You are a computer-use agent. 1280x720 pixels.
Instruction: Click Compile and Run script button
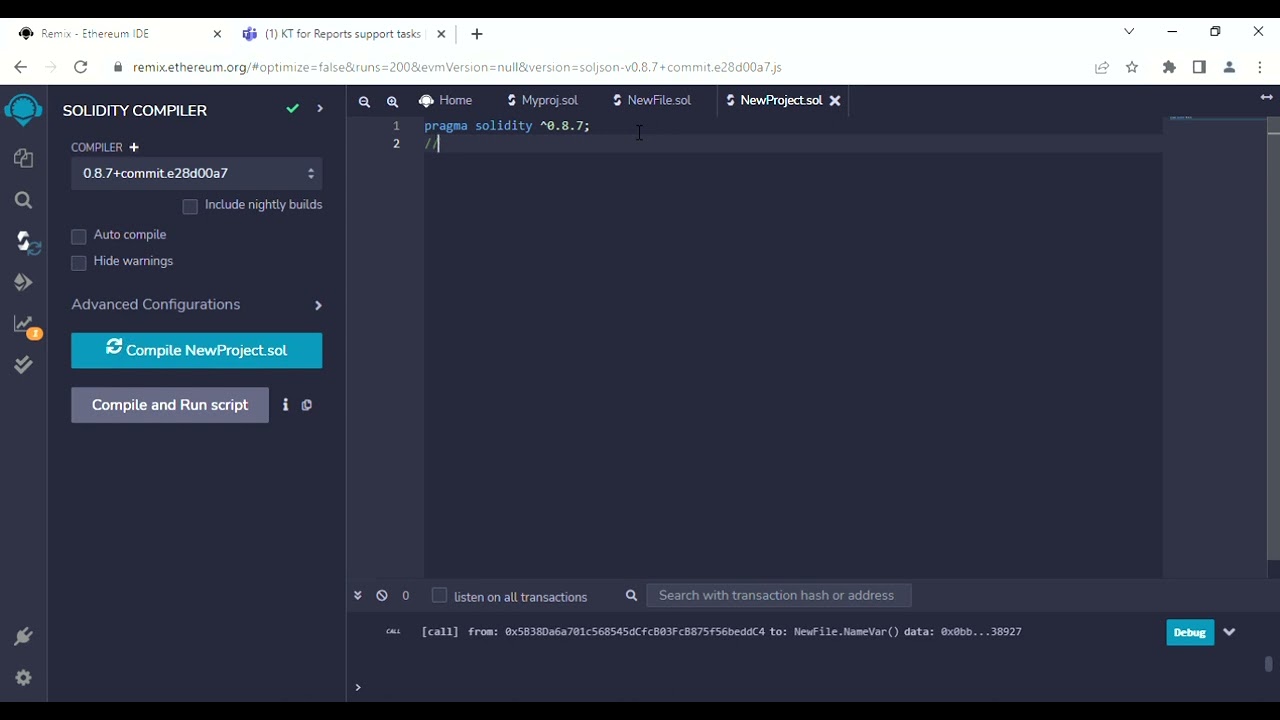(170, 405)
